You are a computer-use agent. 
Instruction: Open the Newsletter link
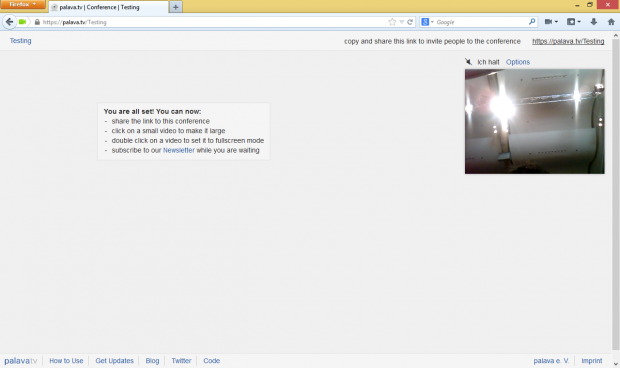click(x=179, y=150)
